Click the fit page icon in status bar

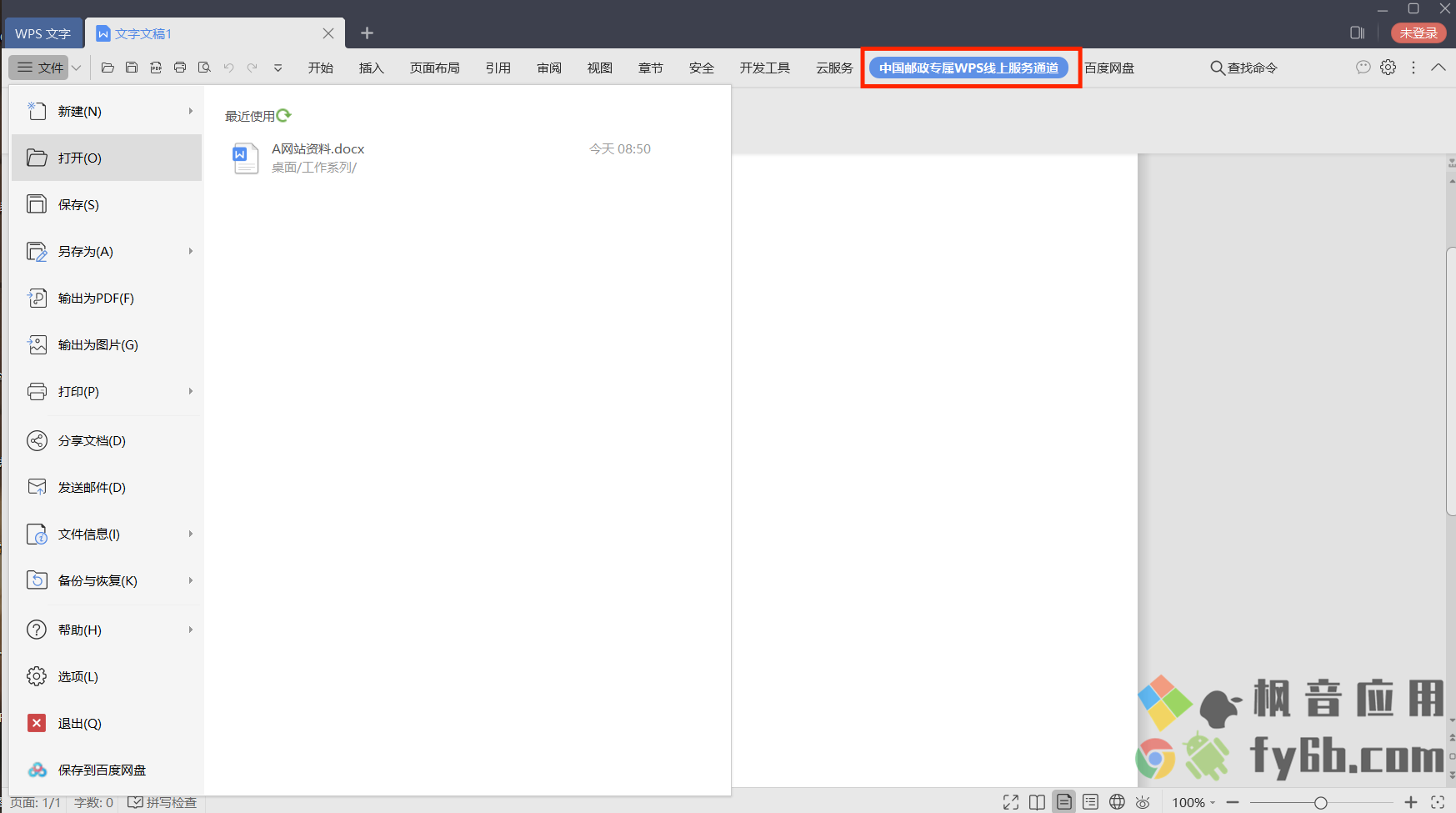pyautogui.click(x=1438, y=802)
